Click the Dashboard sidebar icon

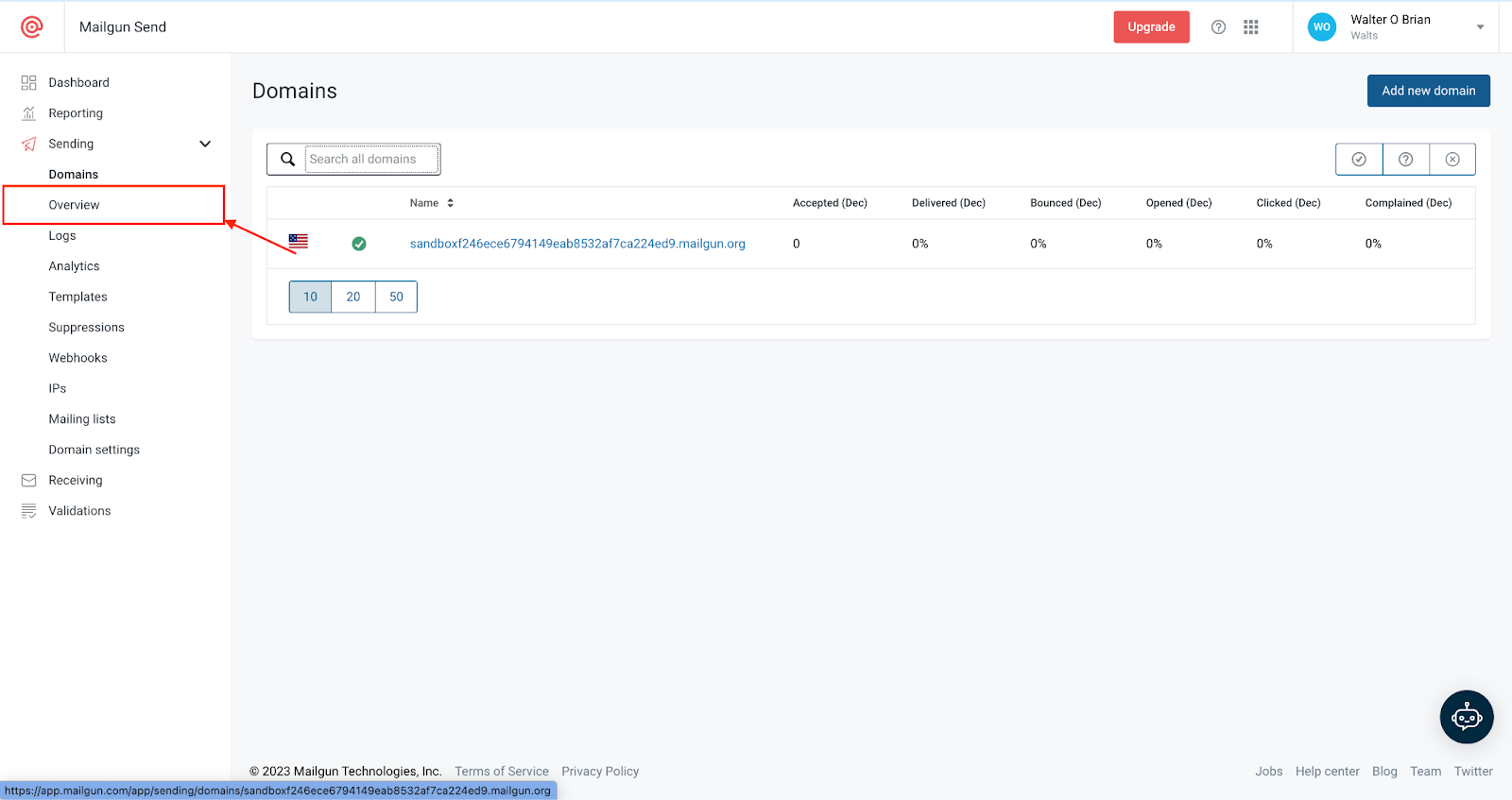click(x=29, y=83)
